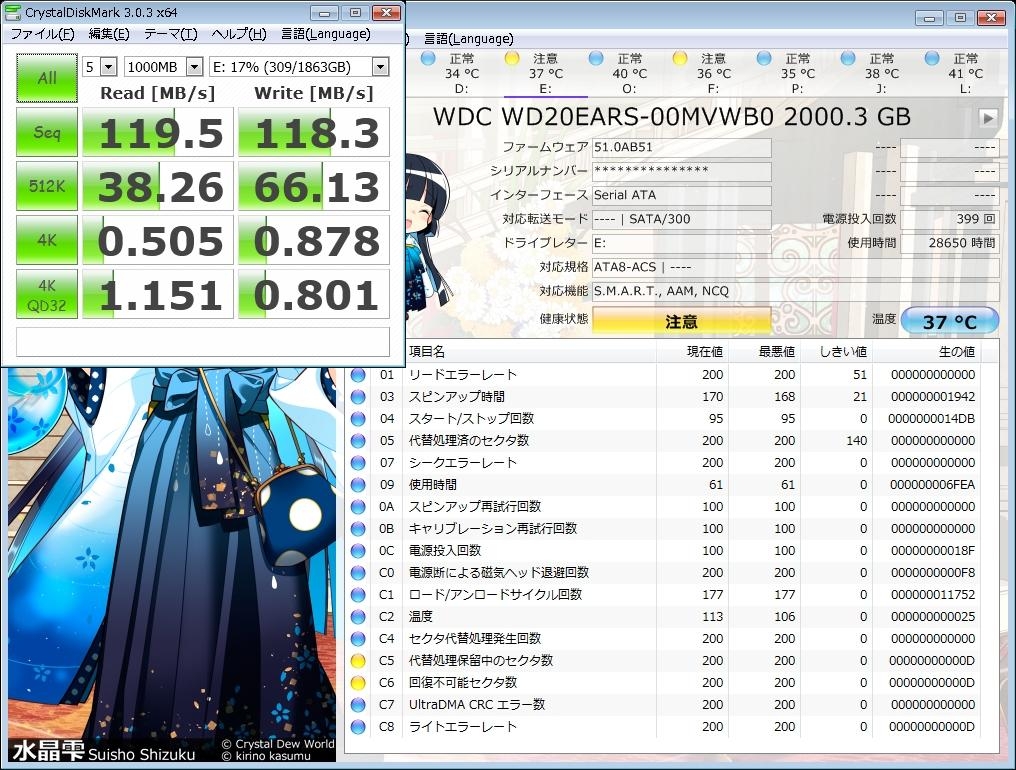Start the 4K QD32 benchmark test

[x=47, y=294]
